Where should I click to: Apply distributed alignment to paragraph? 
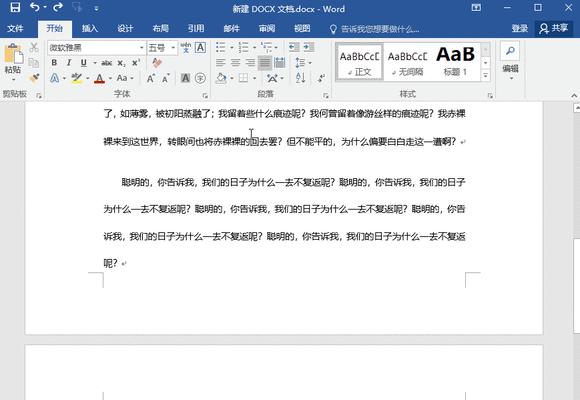280,63
